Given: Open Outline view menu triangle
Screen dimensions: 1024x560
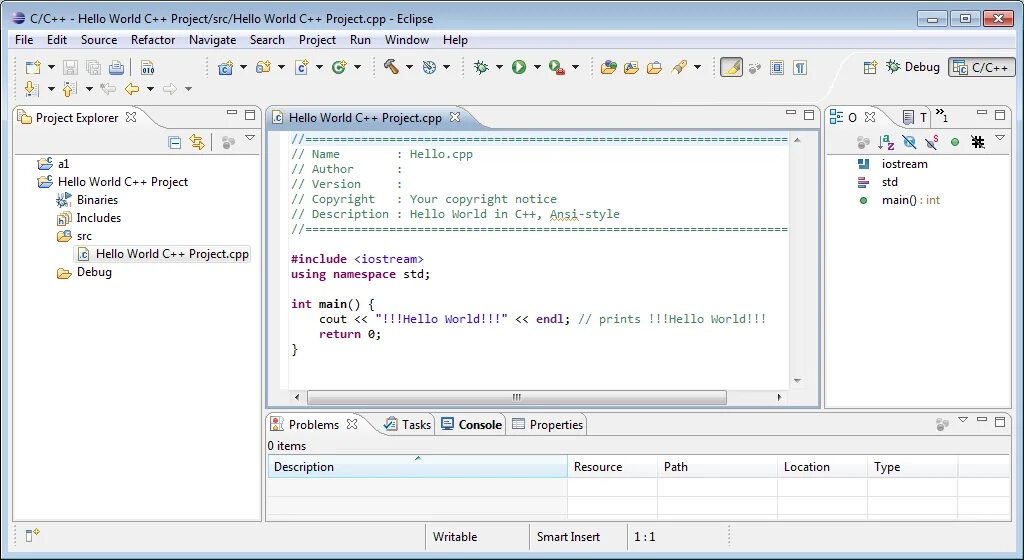Looking at the screenshot, I should pyautogui.click(x=1000, y=138).
